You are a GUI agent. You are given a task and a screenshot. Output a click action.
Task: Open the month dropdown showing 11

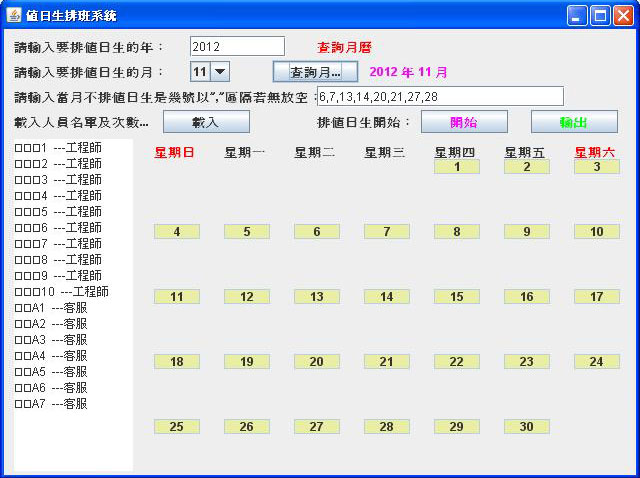coord(220,72)
